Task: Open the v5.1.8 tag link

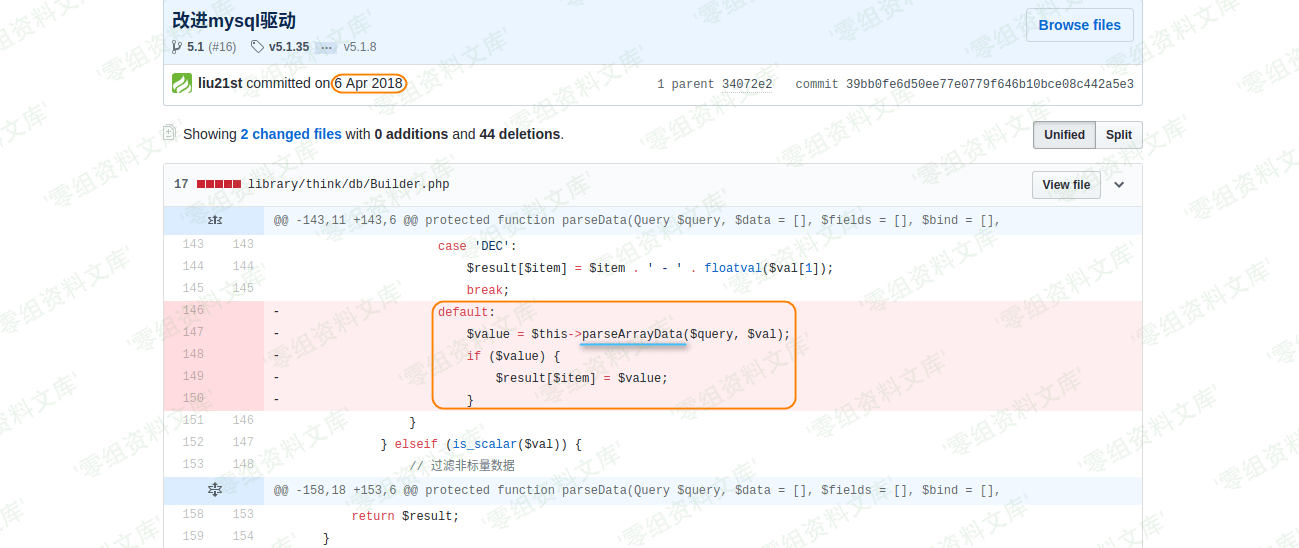Action: point(360,47)
